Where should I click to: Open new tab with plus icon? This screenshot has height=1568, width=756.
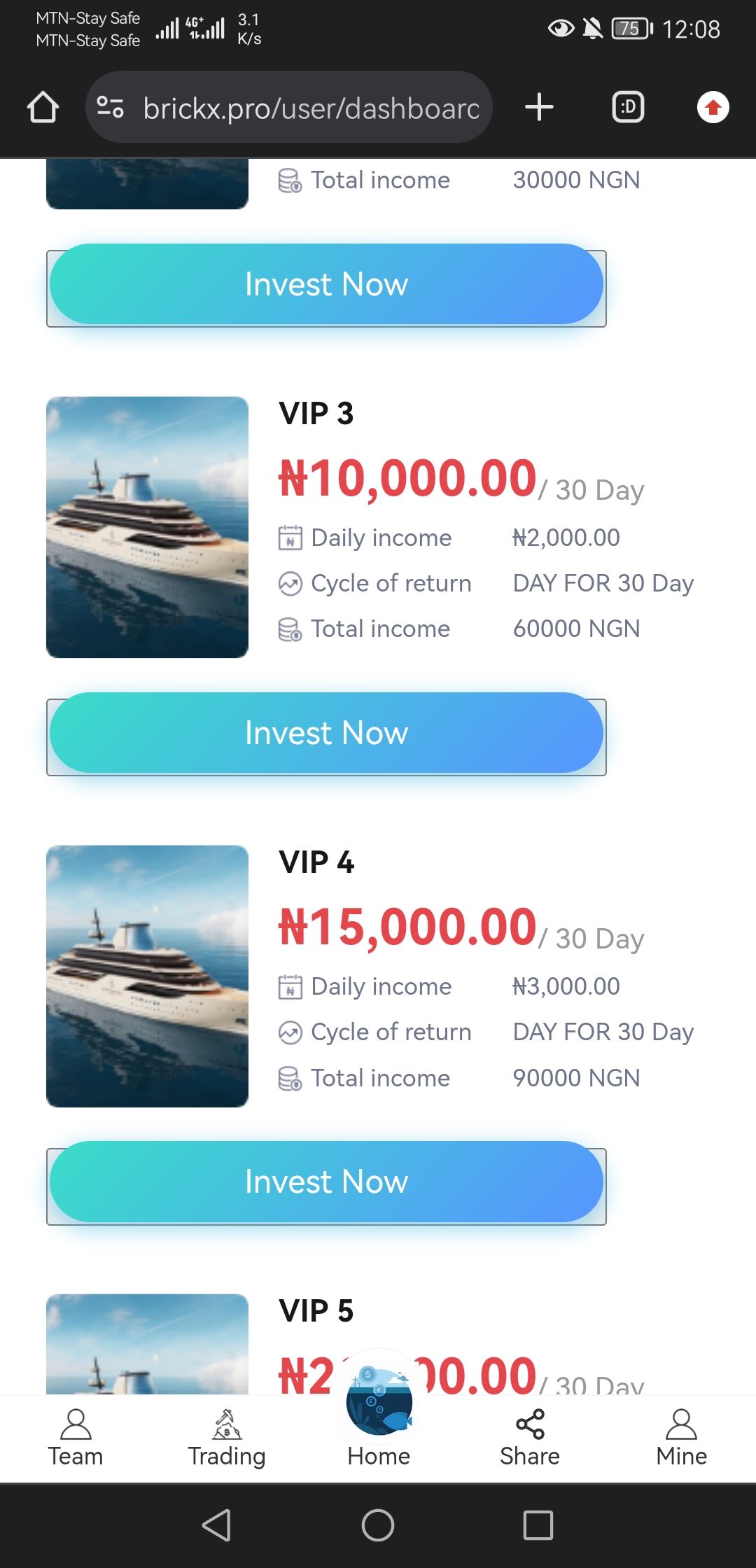(539, 107)
